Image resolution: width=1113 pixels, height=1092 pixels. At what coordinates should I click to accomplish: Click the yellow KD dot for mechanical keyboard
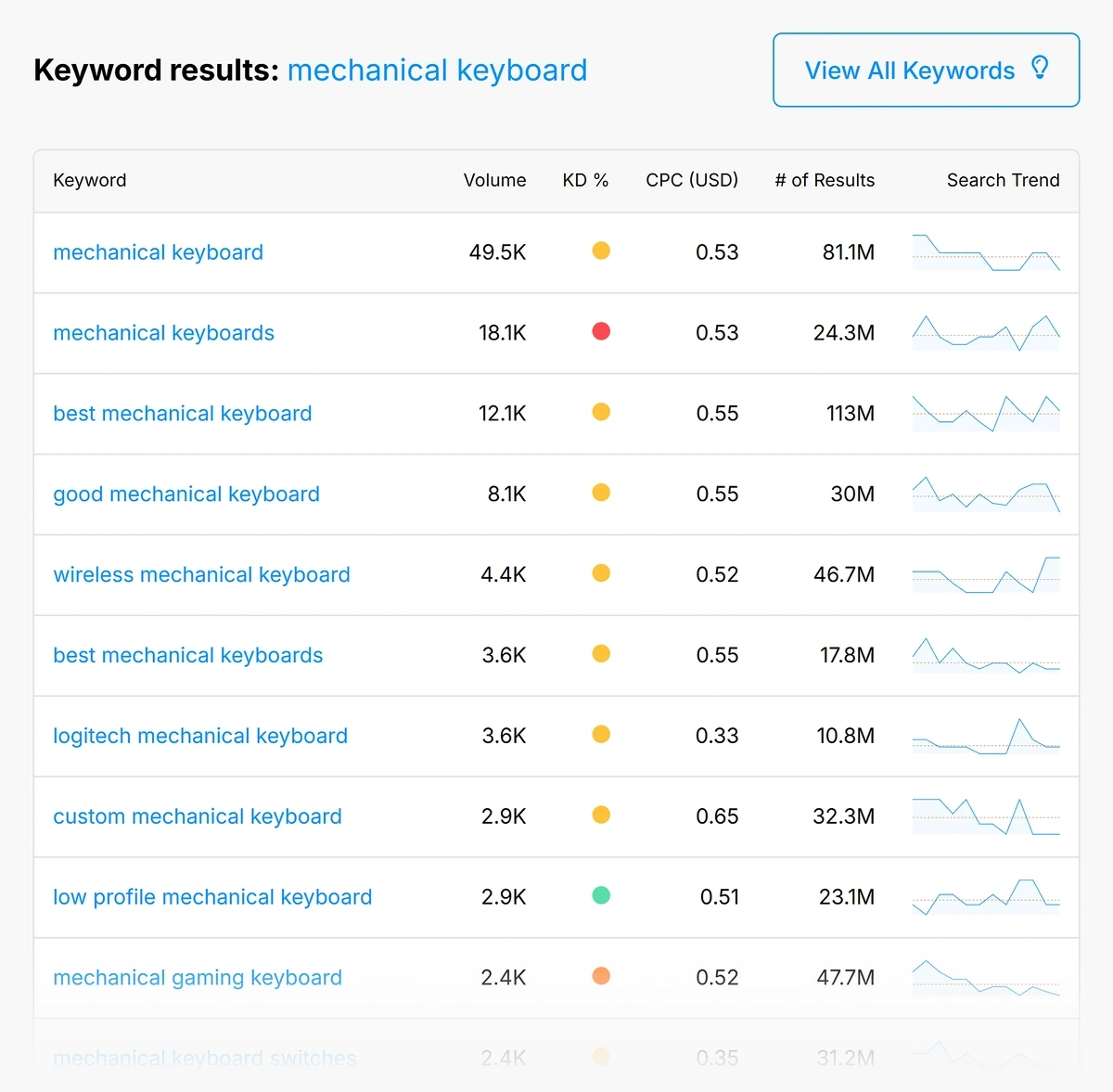pos(601,251)
